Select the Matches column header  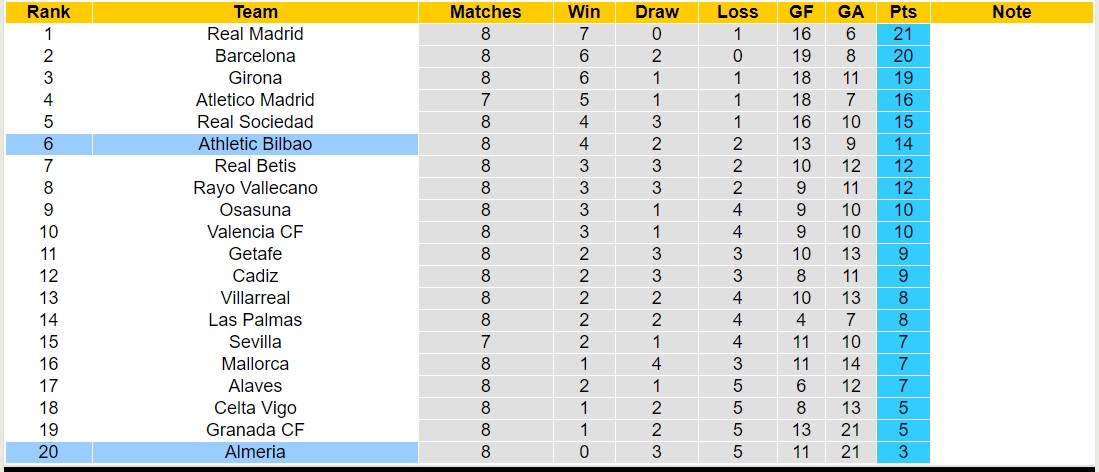pyautogui.click(x=485, y=12)
